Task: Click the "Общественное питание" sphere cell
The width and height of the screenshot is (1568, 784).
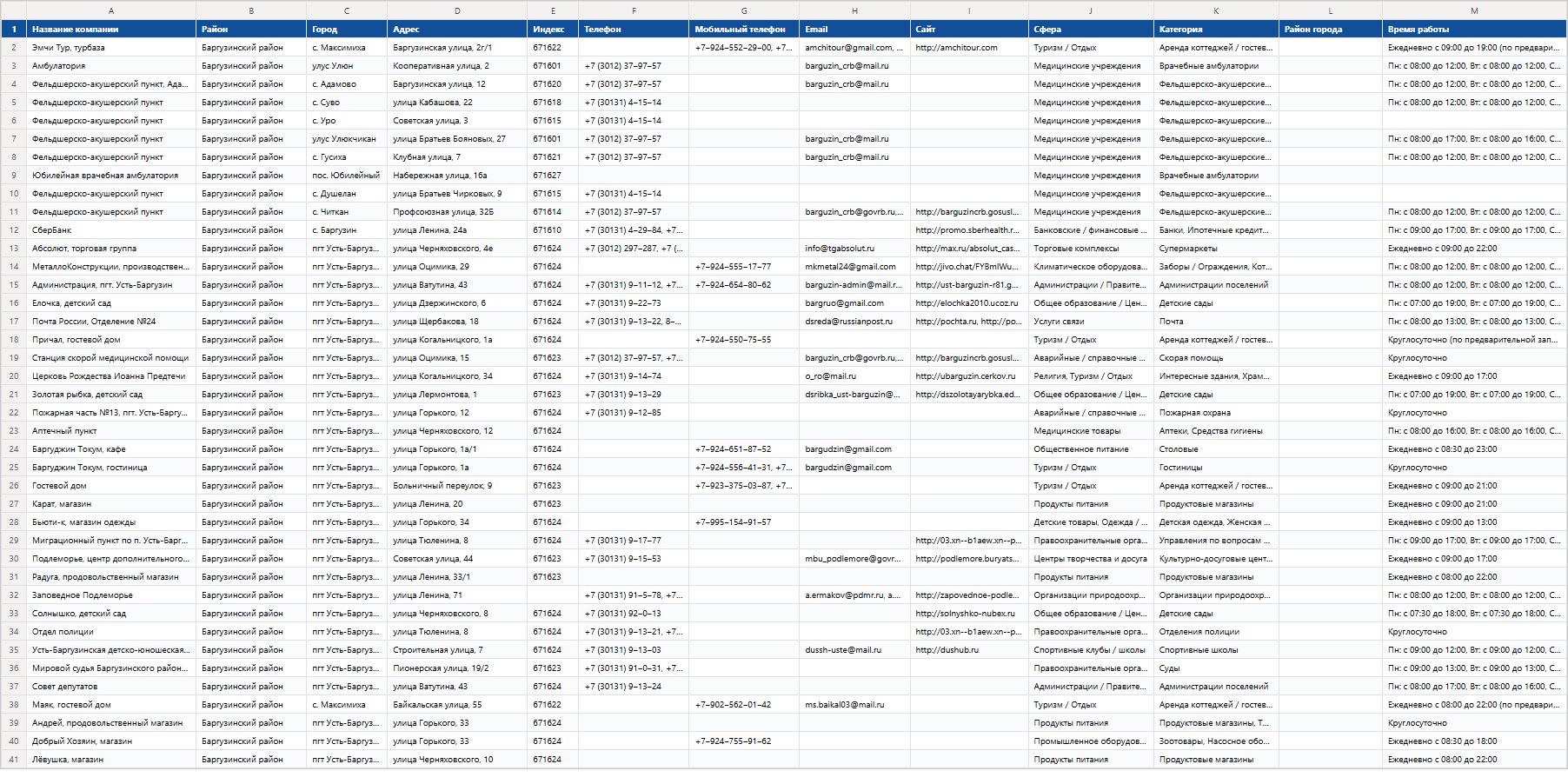Action: [1091, 449]
